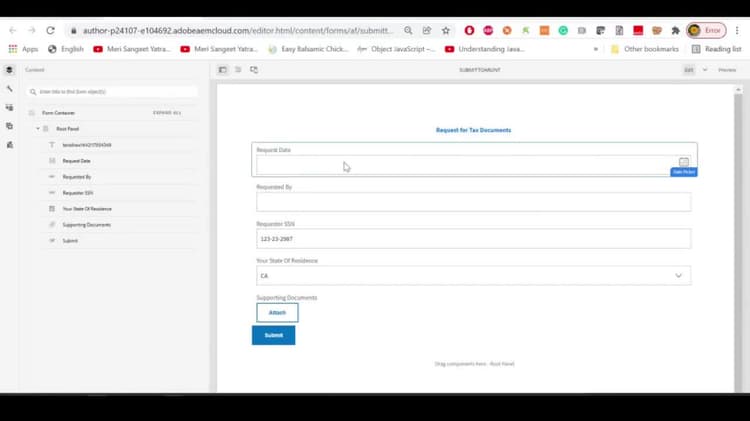750x421 pixels.
Task: Open the Object JavaScript bookmark
Action: [x=397, y=49]
